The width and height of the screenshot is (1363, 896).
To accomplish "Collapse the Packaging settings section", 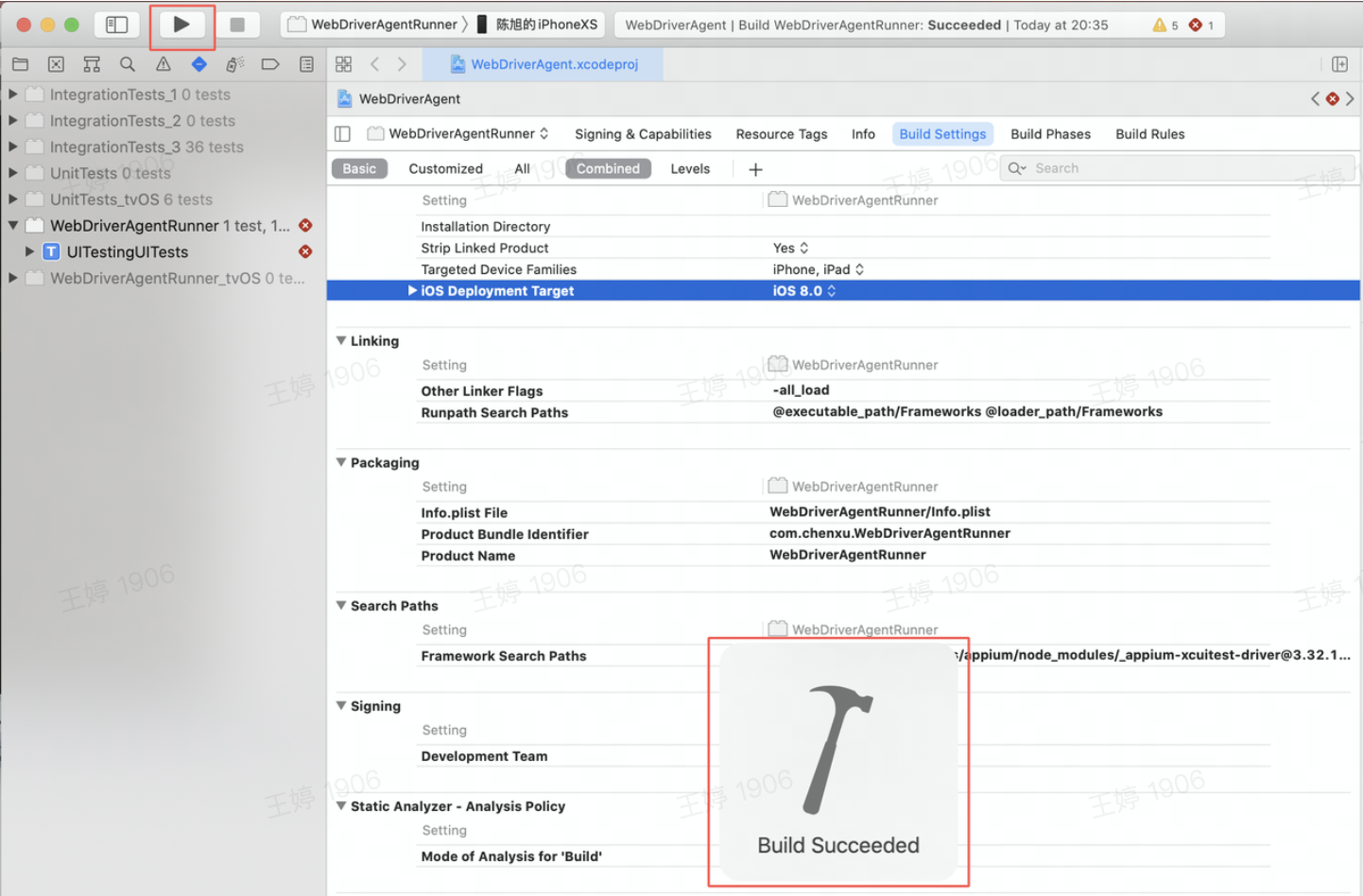I will [341, 462].
